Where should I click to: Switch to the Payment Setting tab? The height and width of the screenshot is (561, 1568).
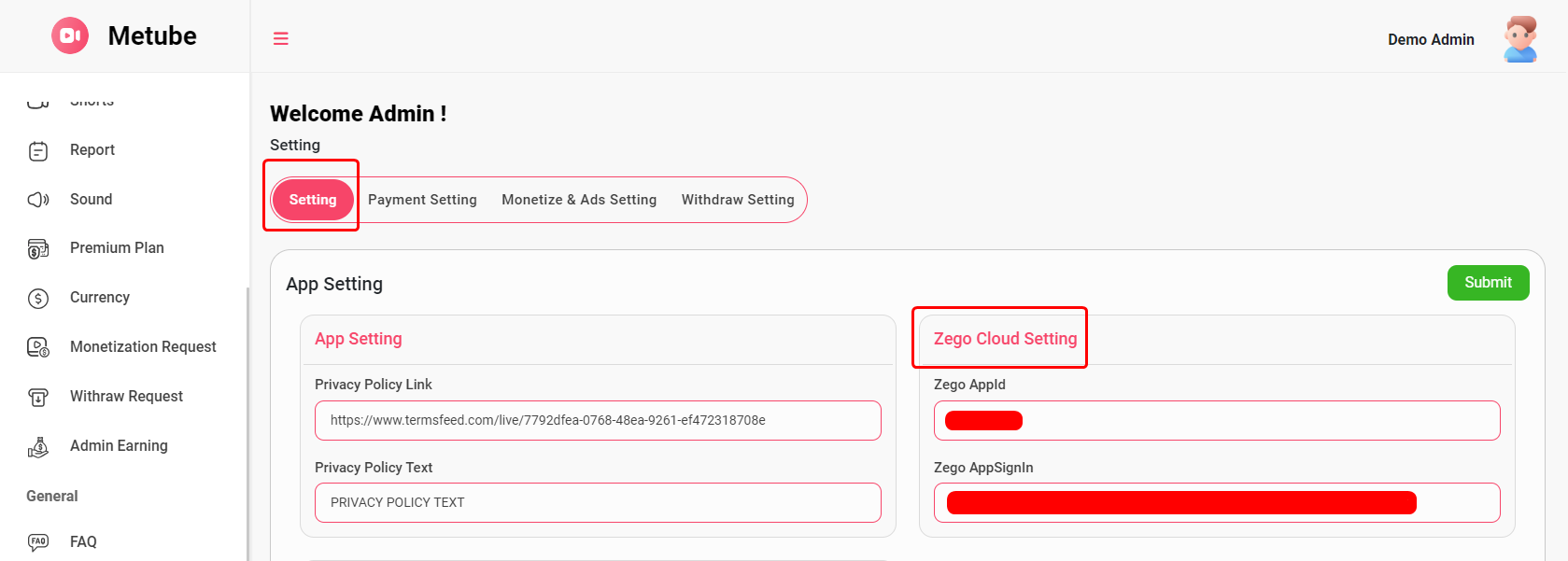[x=422, y=200]
